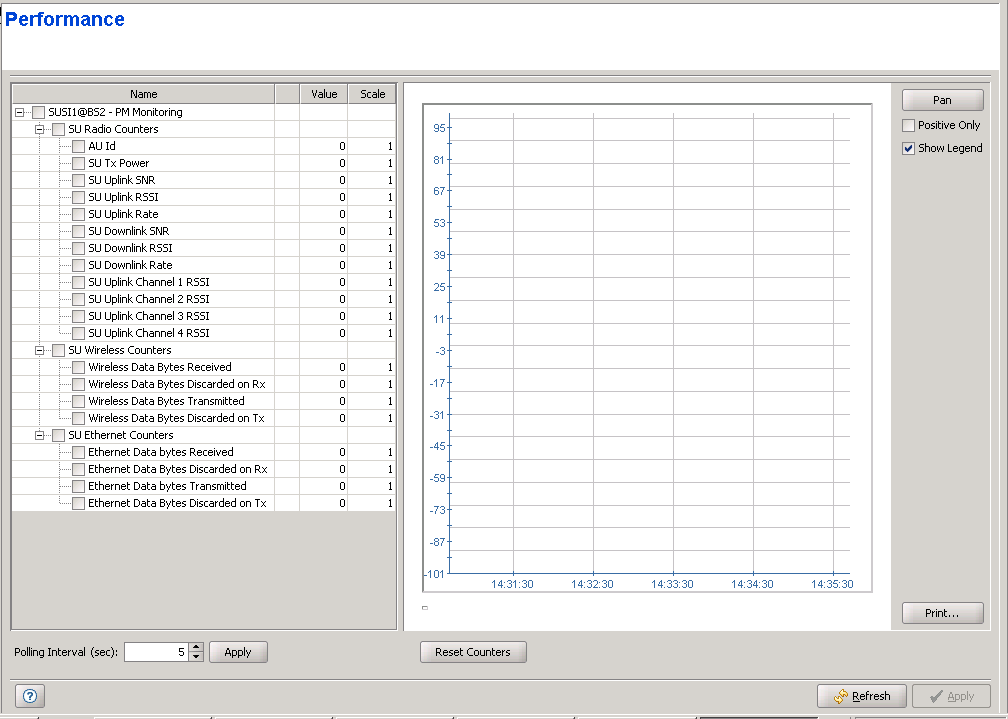Uncheck the Show Legend checkbox
The image size is (1008, 719).
click(908, 148)
